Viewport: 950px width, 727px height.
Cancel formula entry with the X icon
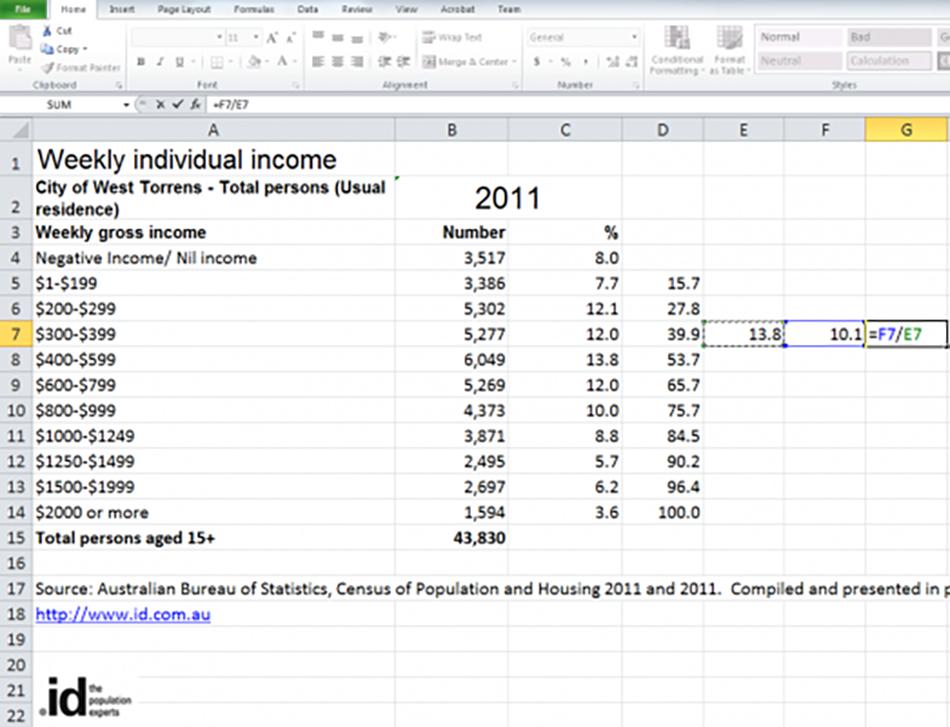click(x=160, y=105)
